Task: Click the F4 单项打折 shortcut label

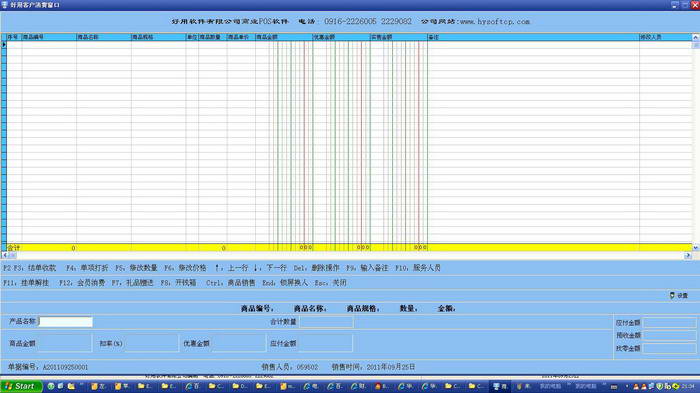Action: point(87,268)
